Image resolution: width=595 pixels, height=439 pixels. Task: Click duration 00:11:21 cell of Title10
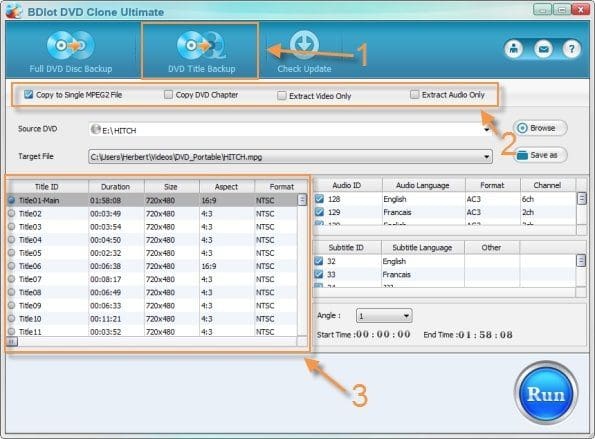[x=105, y=319]
